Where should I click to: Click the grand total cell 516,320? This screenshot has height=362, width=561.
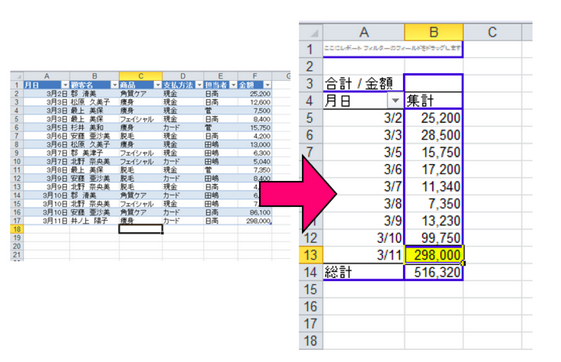[x=434, y=272]
